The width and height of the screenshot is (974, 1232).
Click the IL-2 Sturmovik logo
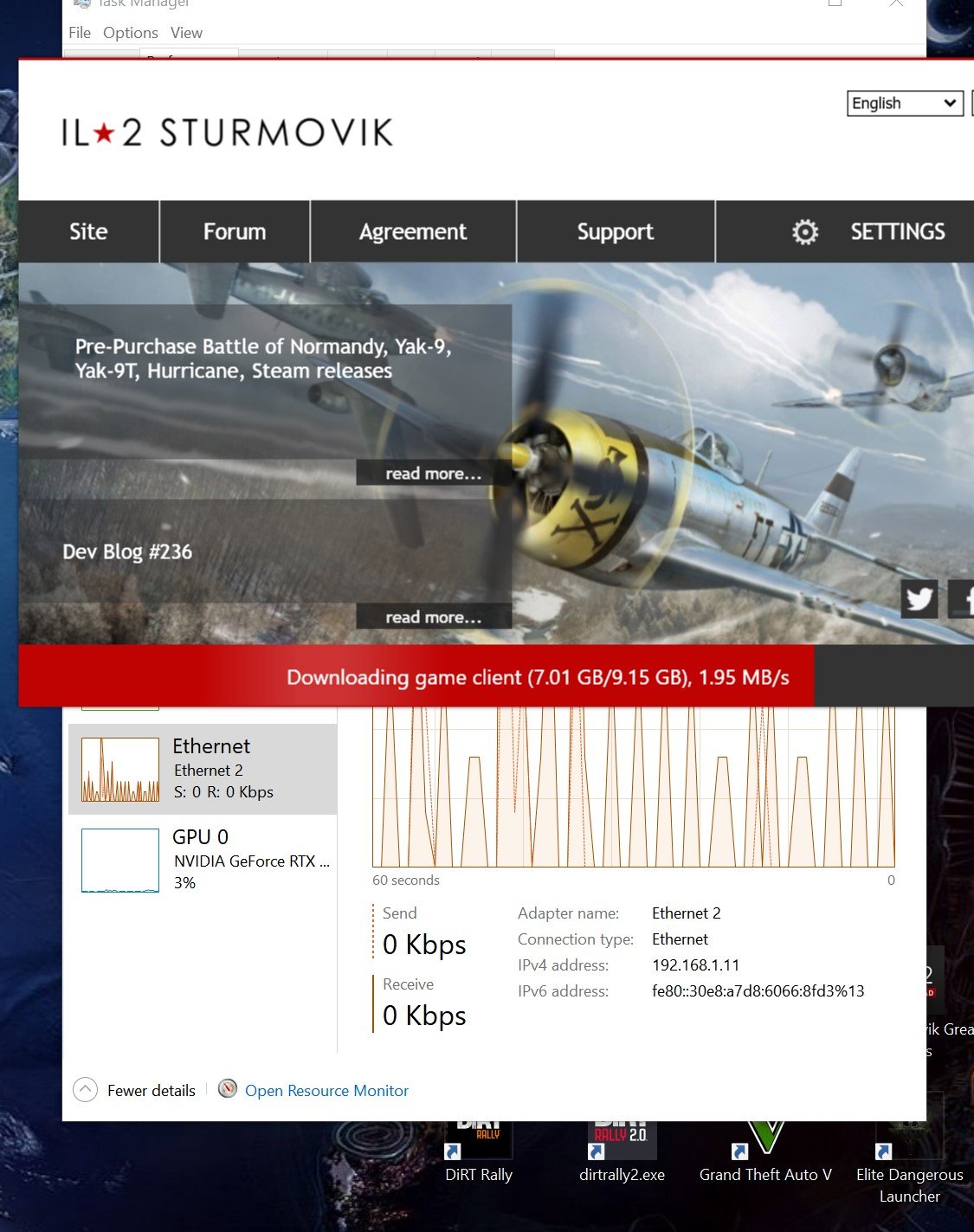(228, 132)
